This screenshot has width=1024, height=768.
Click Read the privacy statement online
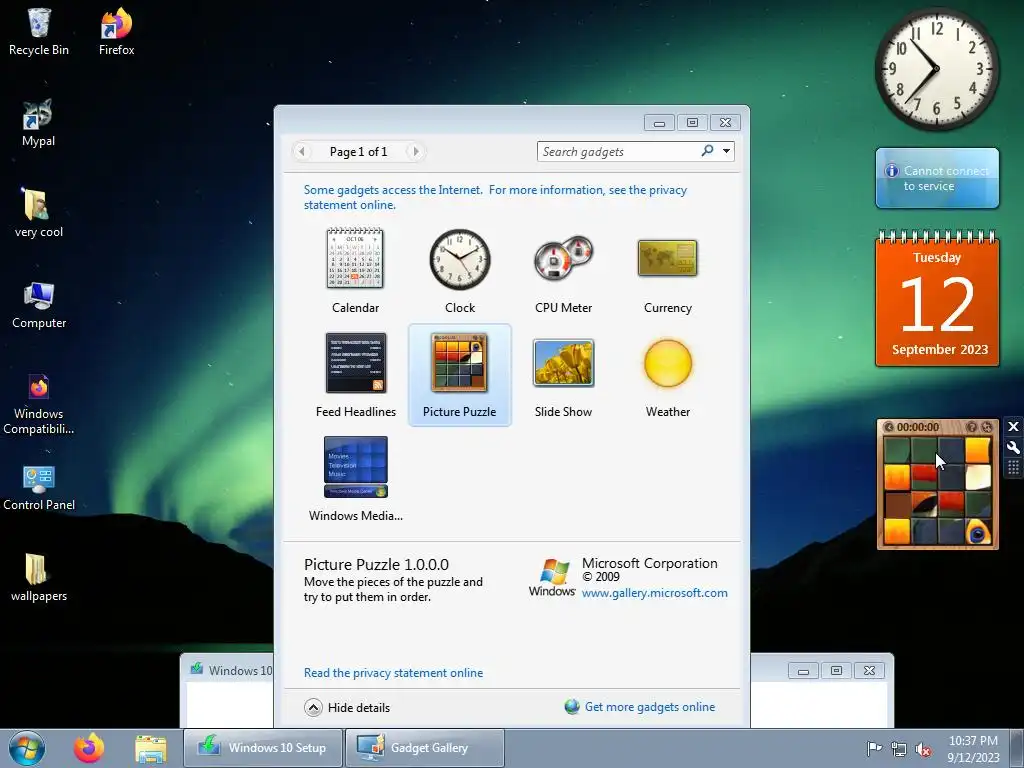point(393,673)
